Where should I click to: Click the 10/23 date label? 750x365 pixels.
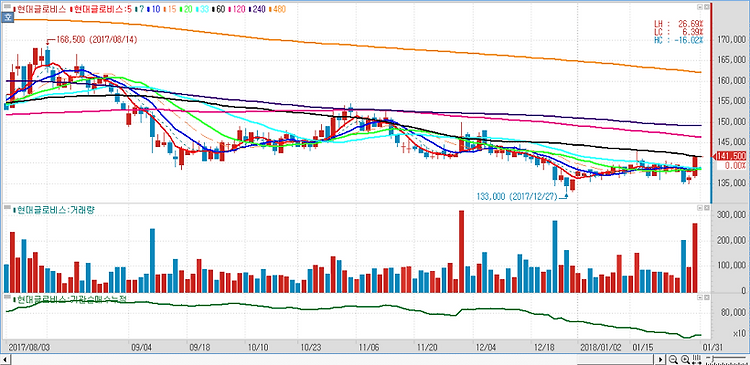312,346
